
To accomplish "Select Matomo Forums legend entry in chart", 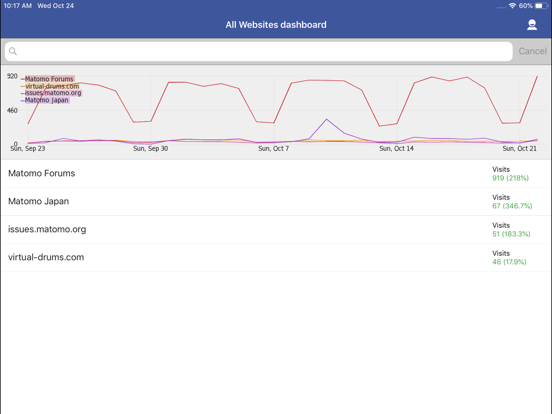I will [48, 79].
